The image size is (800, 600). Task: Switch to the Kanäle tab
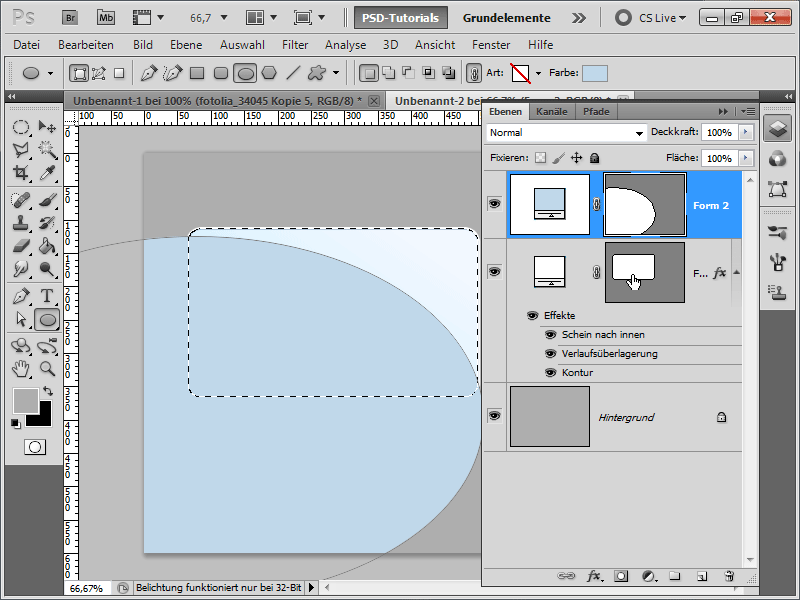click(x=552, y=112)
